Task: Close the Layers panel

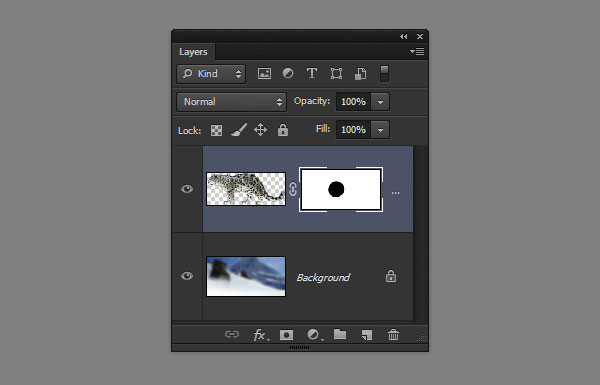Action: coord(420,37)
